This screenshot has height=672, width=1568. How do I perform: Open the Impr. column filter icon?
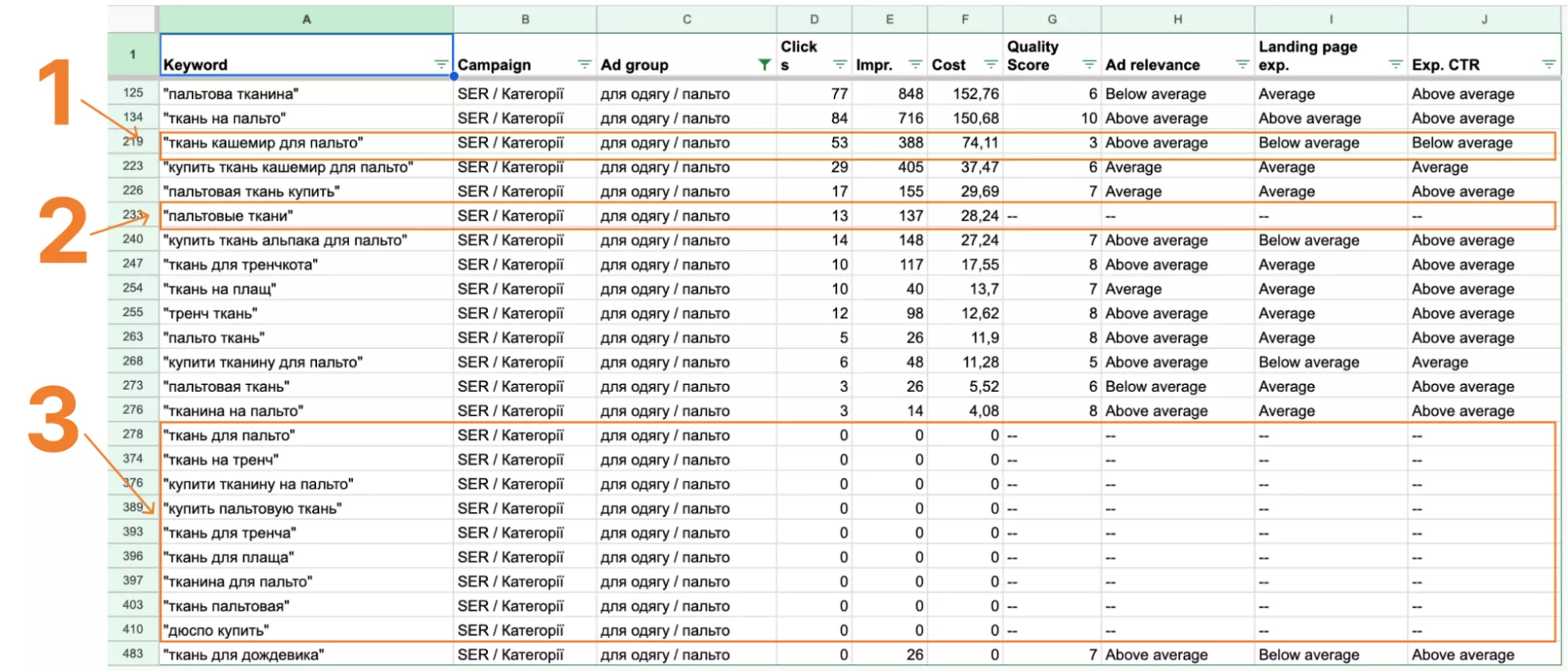pyautogui.click(x=915, y=64)
